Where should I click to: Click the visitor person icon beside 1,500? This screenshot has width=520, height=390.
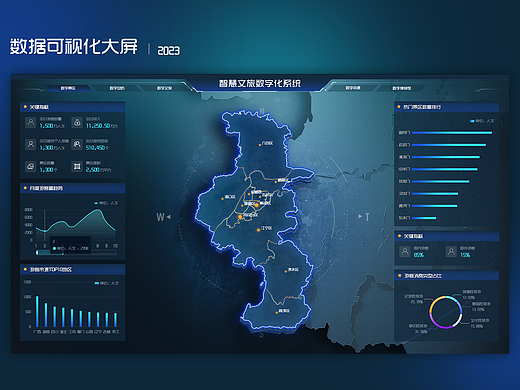31,122
